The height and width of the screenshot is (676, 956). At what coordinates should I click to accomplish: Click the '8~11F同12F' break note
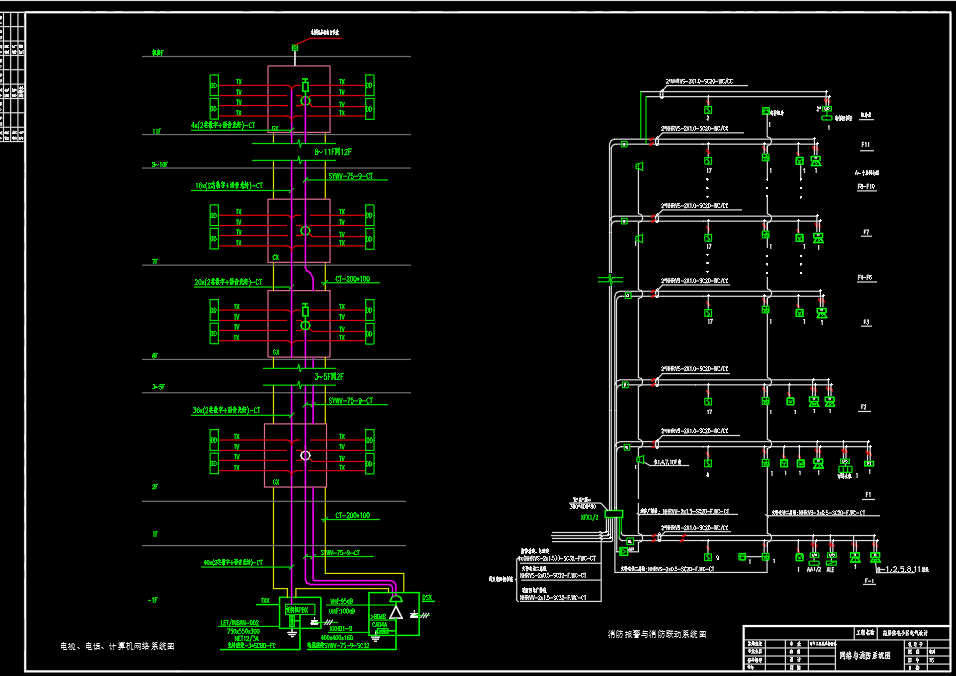click(332, 152)
